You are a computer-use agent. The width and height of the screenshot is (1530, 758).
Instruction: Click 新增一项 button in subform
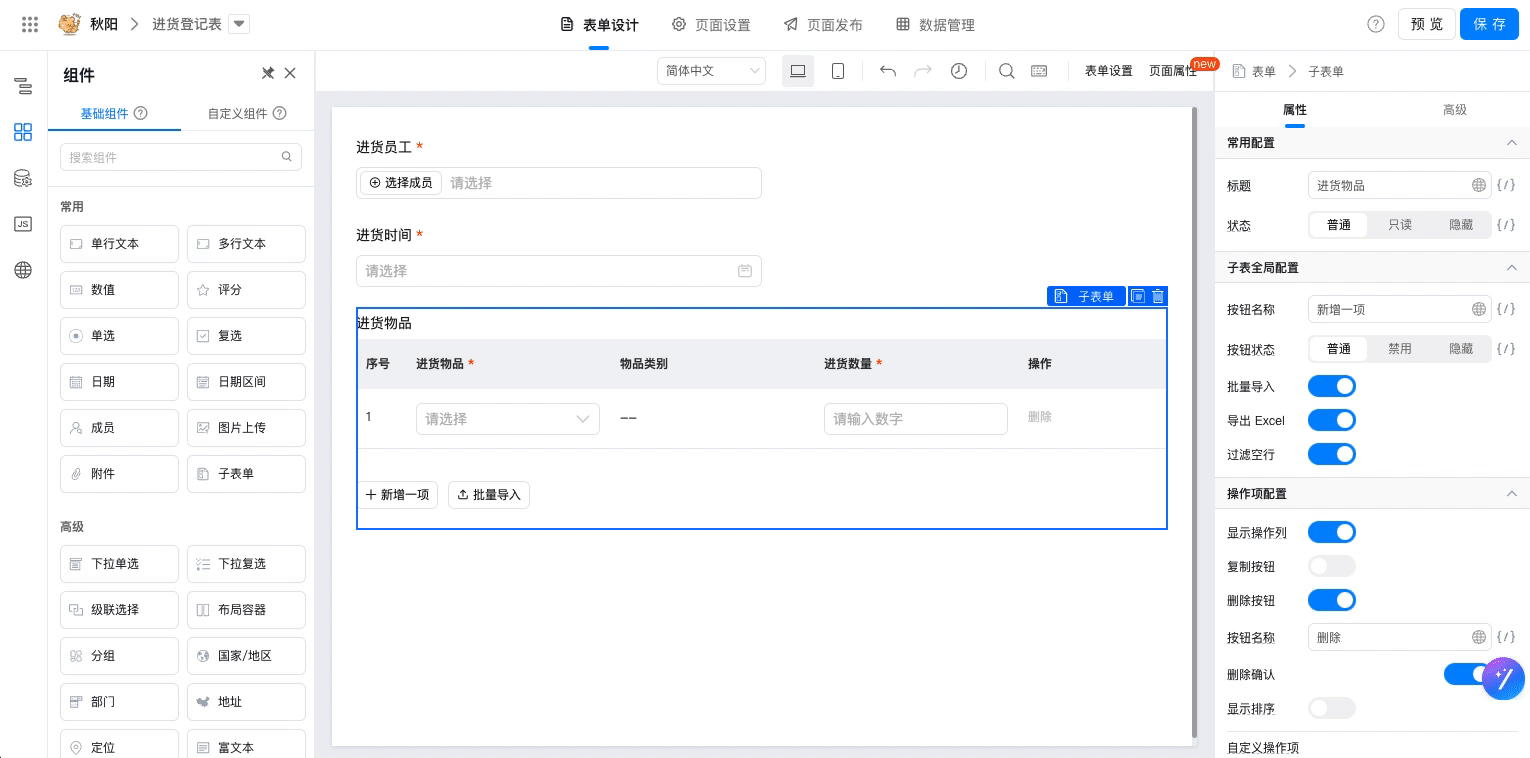click(x=398, y=495)
